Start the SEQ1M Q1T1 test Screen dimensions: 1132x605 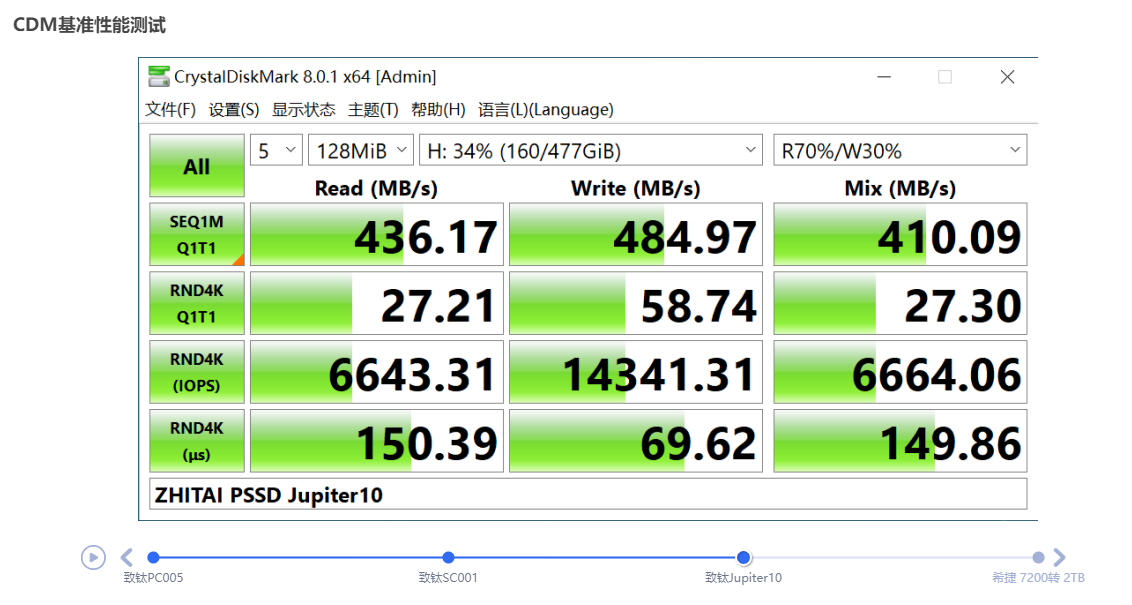click(x=196, y=235)
